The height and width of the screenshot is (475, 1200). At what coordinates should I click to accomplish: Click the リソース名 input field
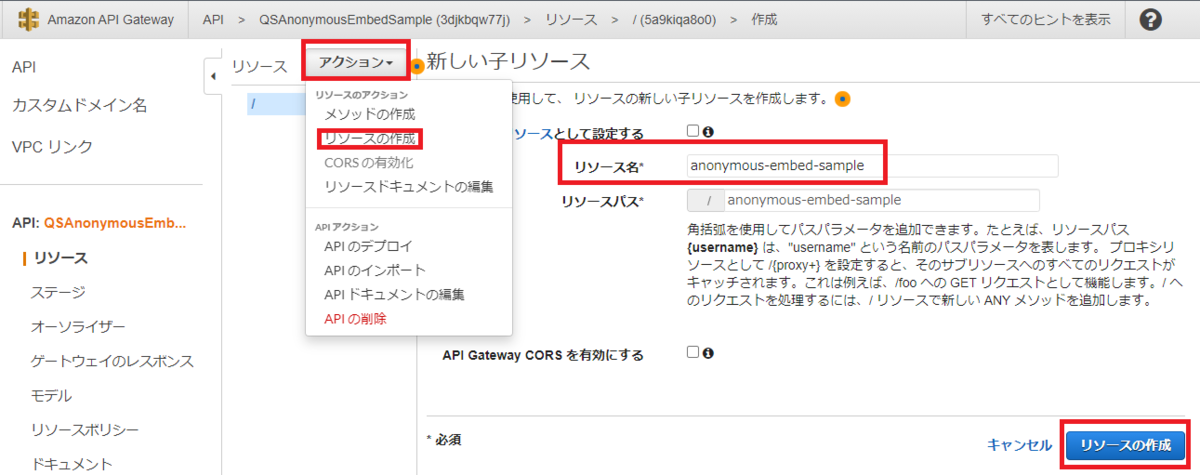pos(872,166)
